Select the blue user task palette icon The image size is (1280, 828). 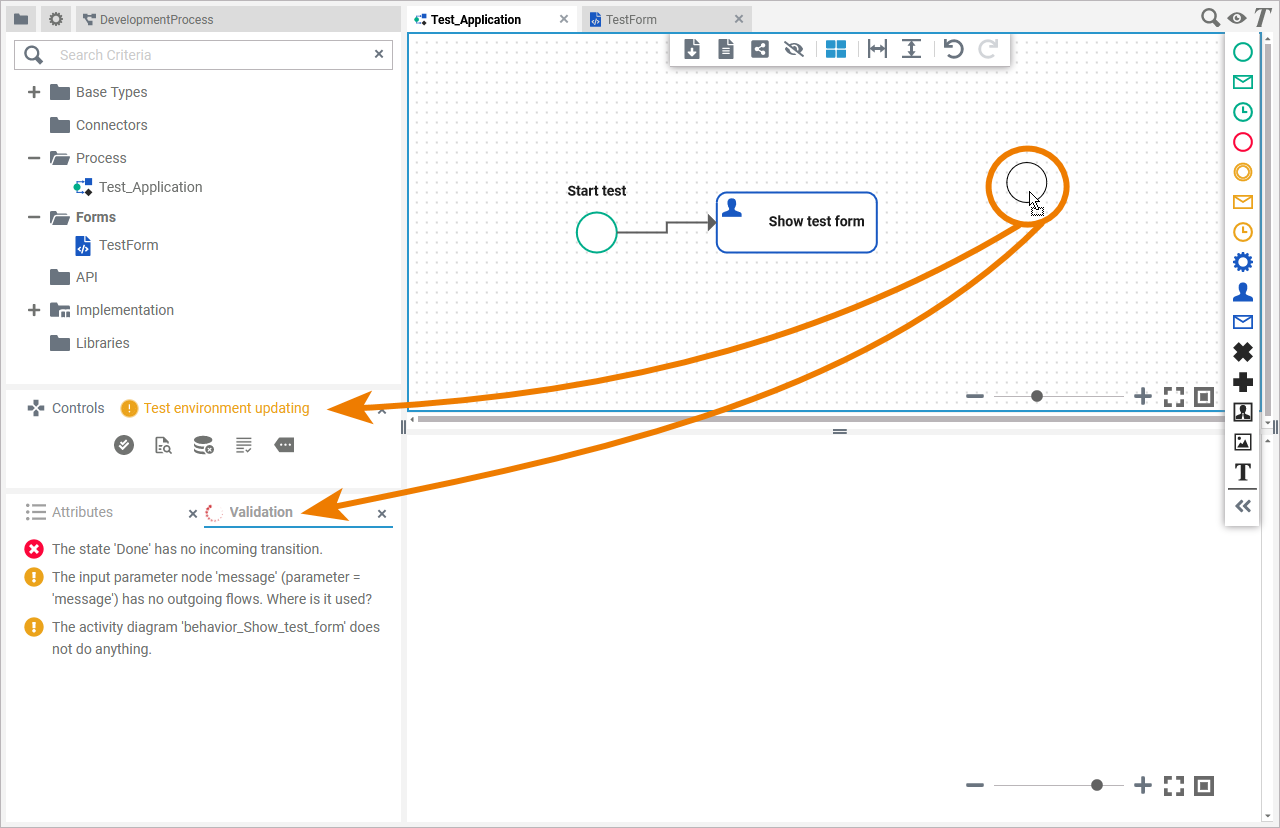pos(1242,292)
